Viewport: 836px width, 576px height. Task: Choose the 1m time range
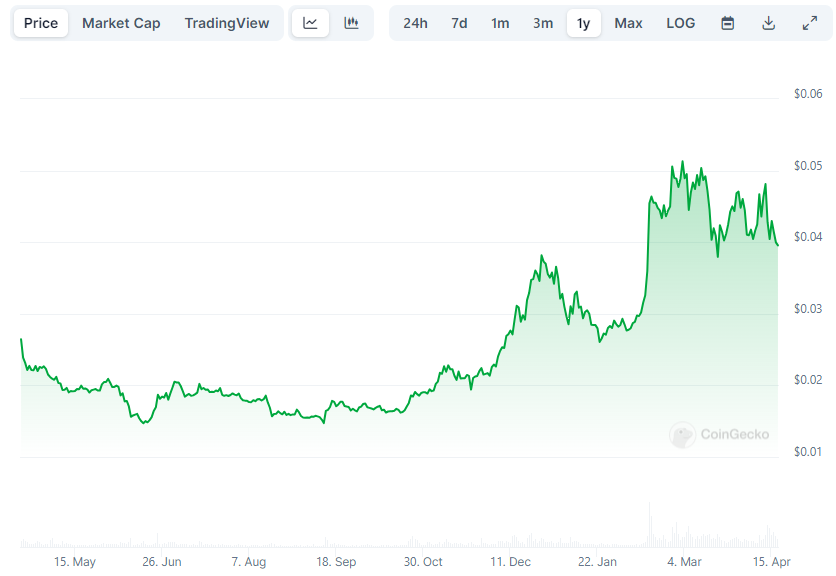pos(500,23)
